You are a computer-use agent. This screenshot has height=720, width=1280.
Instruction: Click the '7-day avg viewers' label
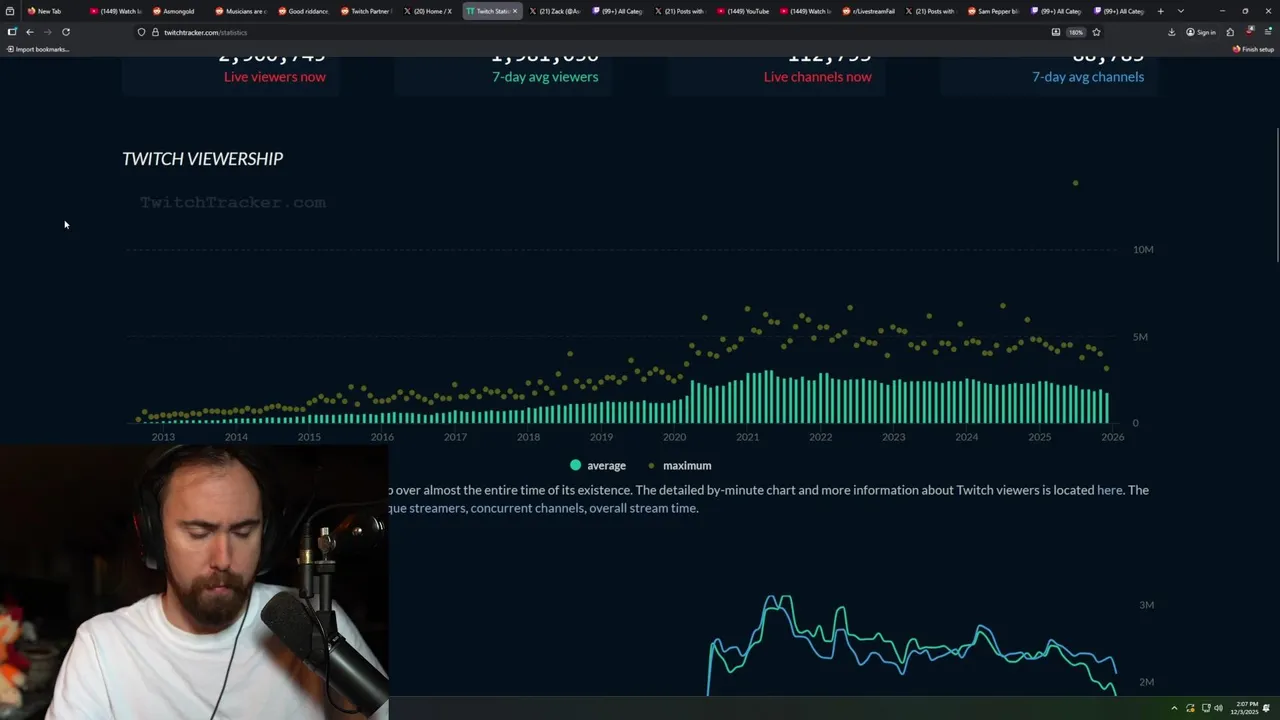click(545, 77)
